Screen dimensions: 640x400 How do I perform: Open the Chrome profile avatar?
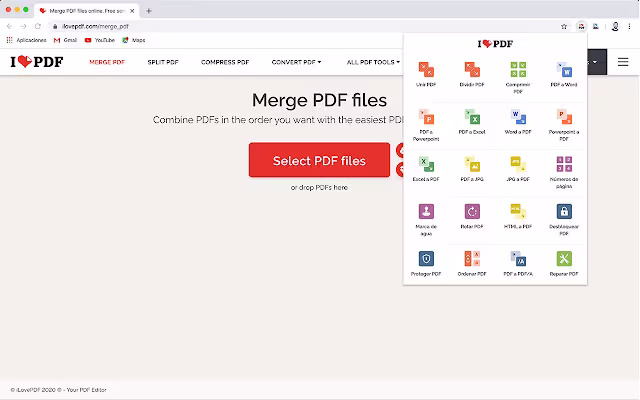click(x=615, y=27)
